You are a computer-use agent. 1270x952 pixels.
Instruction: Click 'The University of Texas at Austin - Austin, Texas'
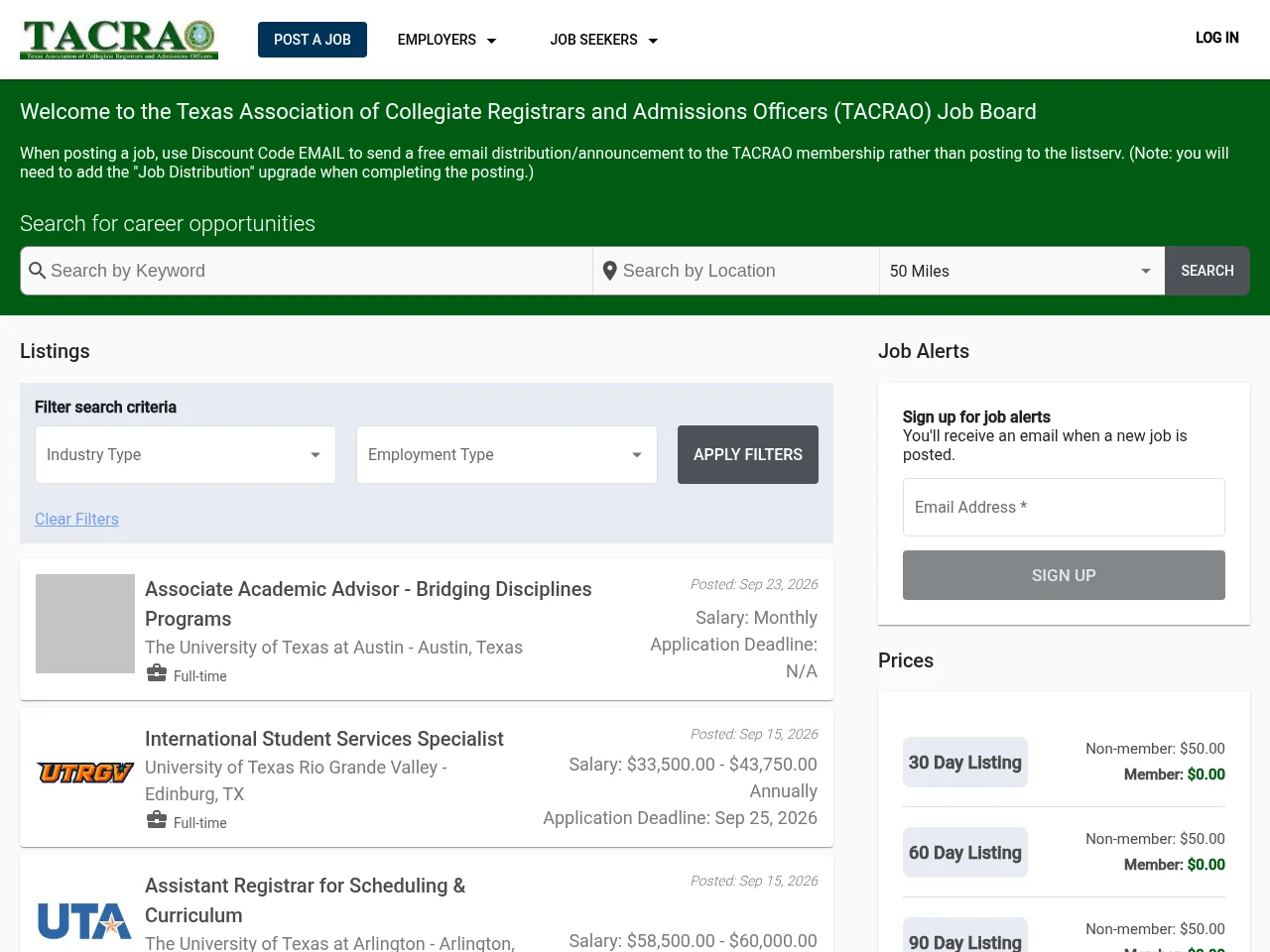tap(333, 648)
